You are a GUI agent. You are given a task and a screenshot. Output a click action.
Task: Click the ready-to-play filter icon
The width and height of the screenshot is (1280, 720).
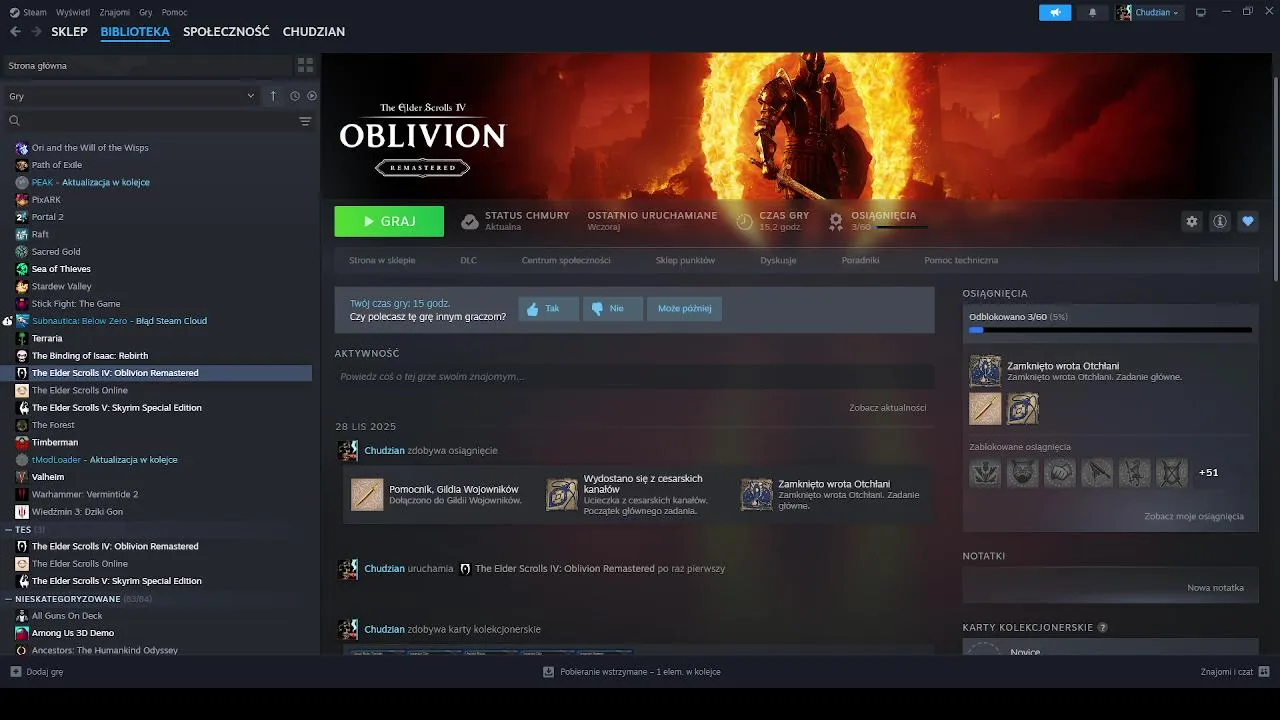[312, 96]
